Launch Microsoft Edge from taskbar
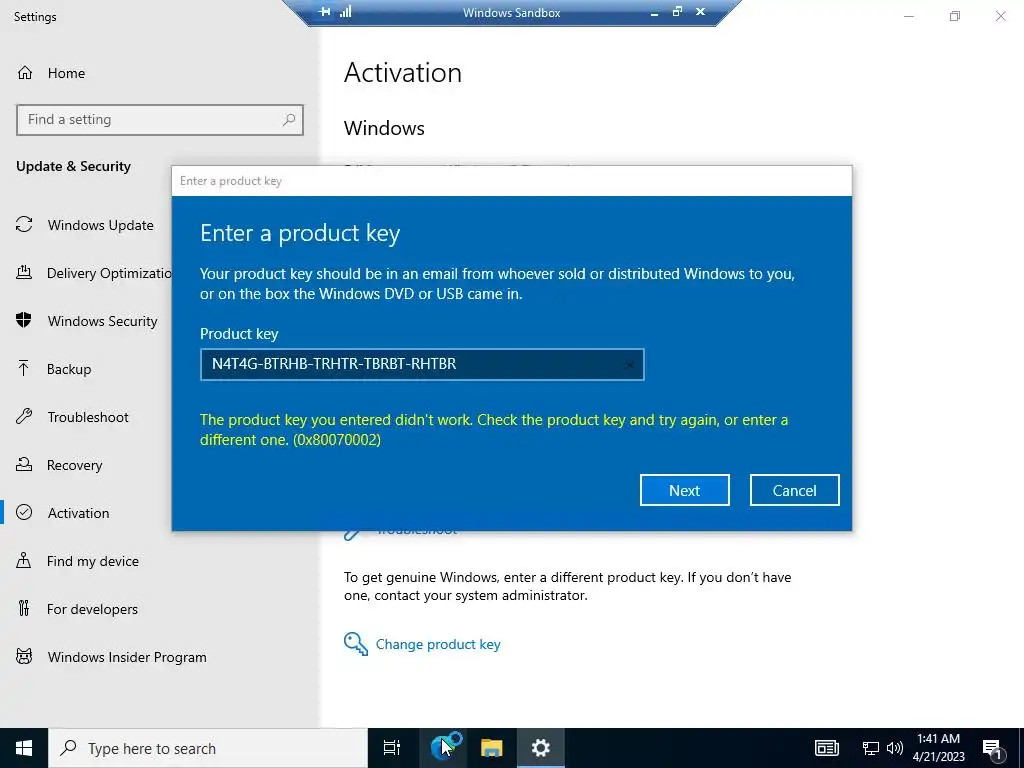 click(x=443, y=748)
